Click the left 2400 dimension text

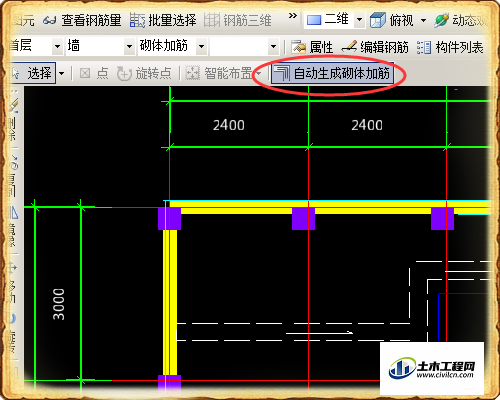pyautogui.click(x=229, y=125)
